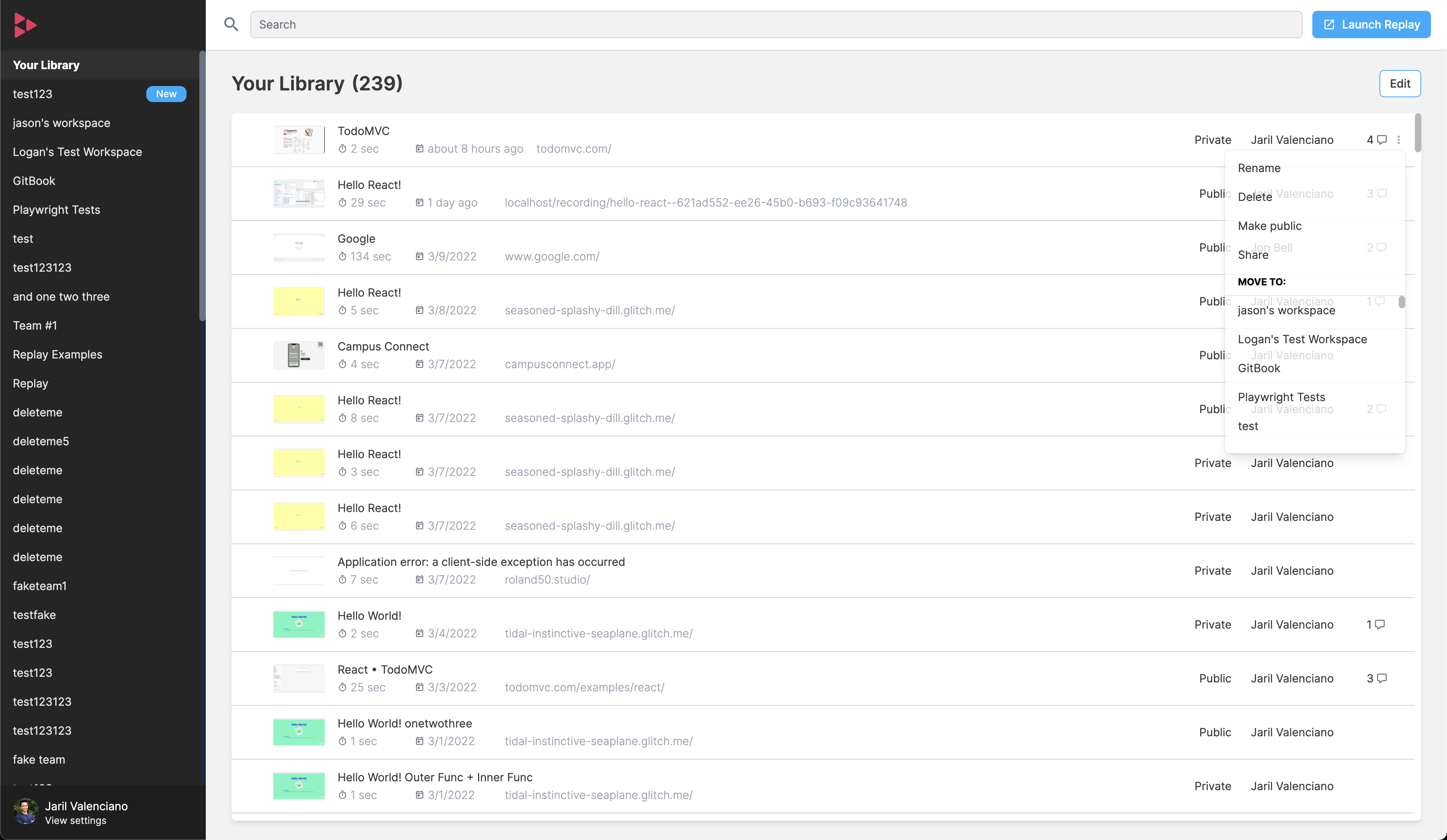Click Jaril Valenciano's profile avatar
Screen dimensions: 1447x840
pyautogui.click(x=25, y=811)
